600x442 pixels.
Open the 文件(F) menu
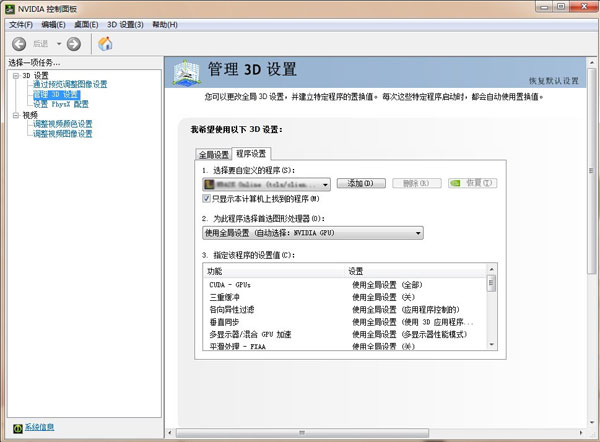(x=21, y=25)
